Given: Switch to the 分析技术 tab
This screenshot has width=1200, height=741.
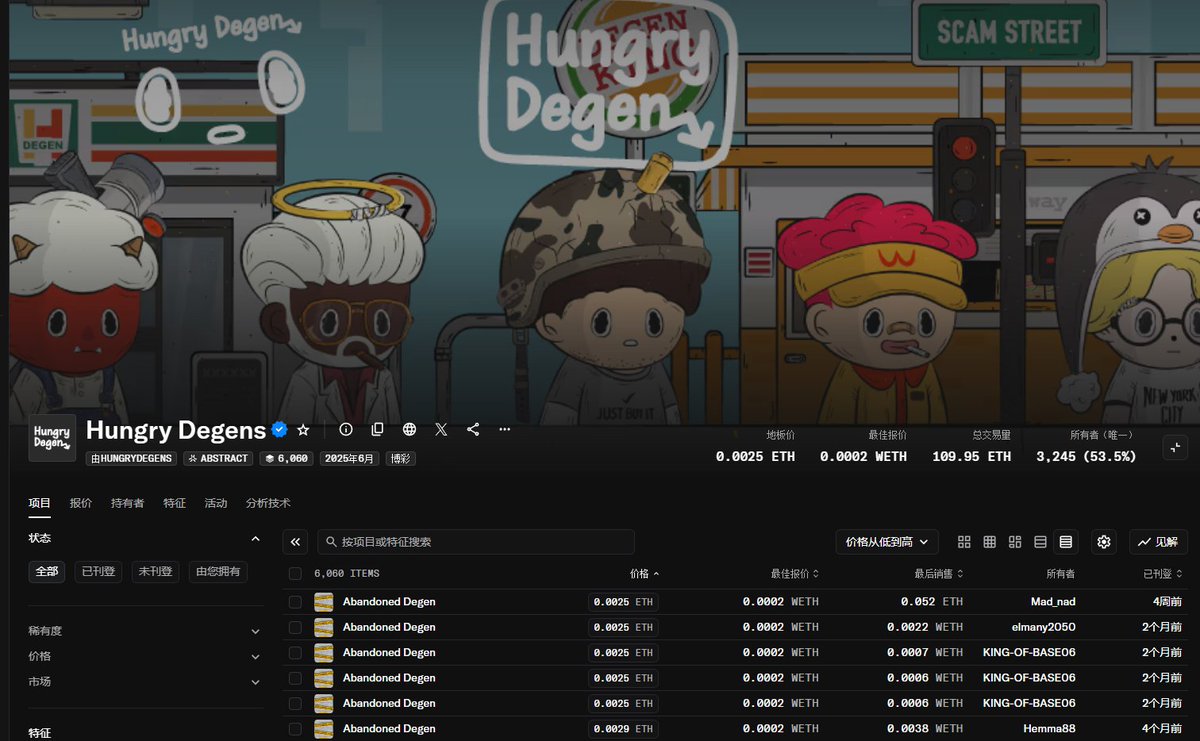Looking at the screenshot, I should (268, 503).
